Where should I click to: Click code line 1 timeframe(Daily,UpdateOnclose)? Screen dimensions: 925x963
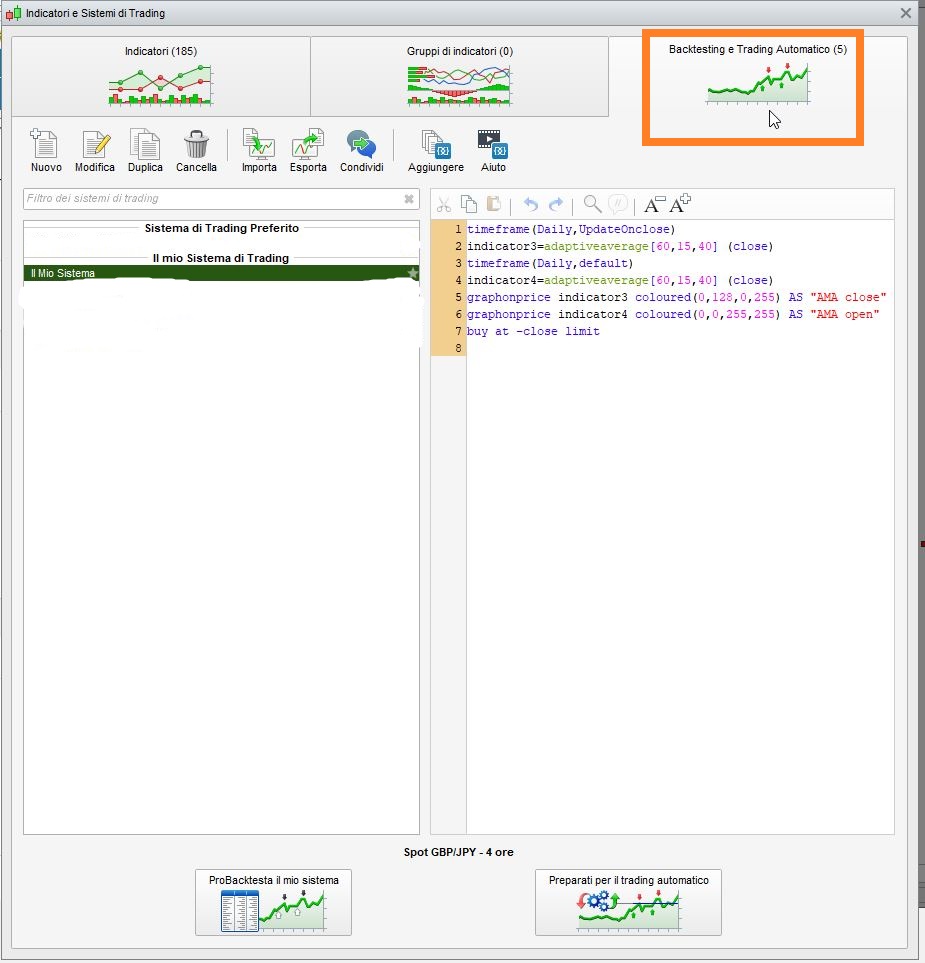(x=571, y=229)
